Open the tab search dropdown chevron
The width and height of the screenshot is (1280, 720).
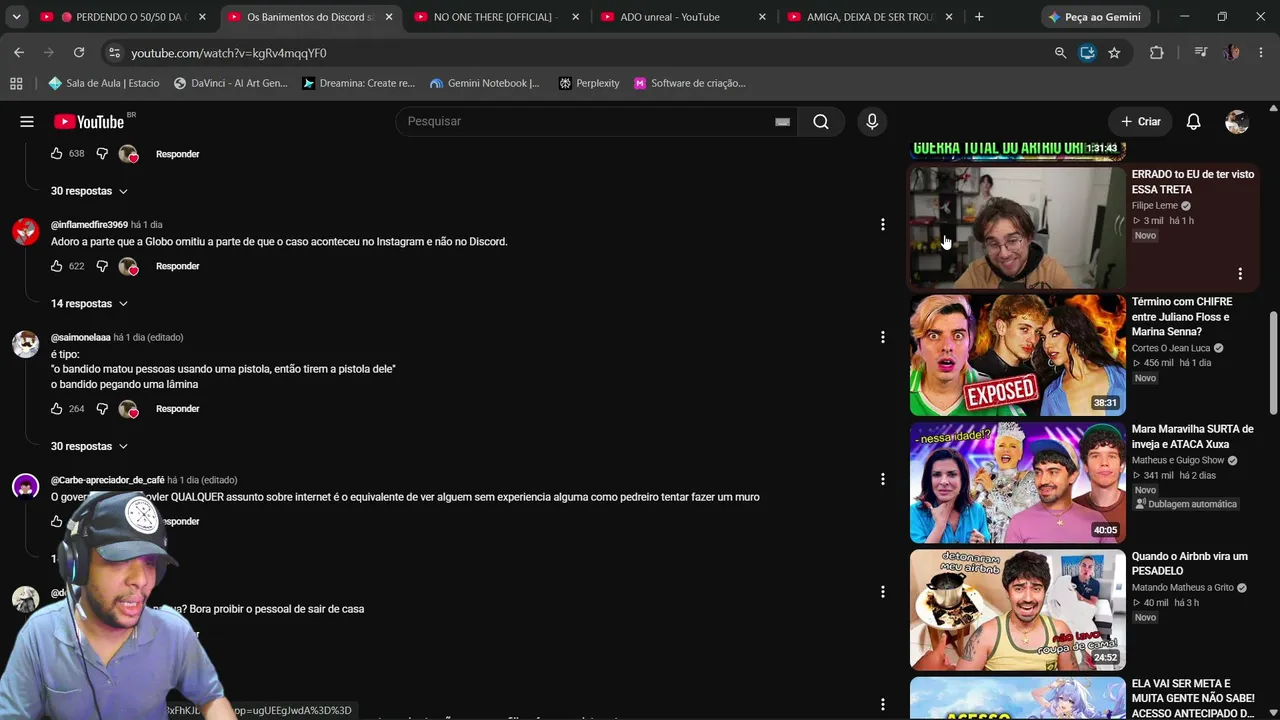click(16, 17)
